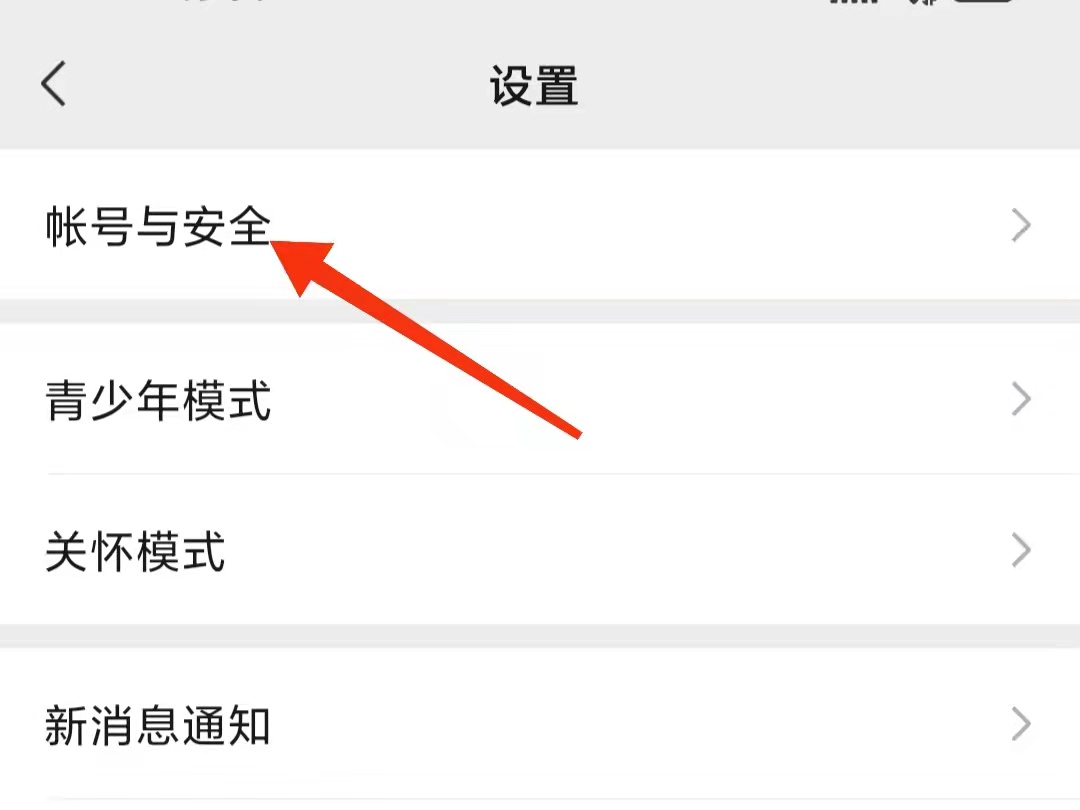
Task: Open 新消息通知 settings
Action: click(540, 724)
